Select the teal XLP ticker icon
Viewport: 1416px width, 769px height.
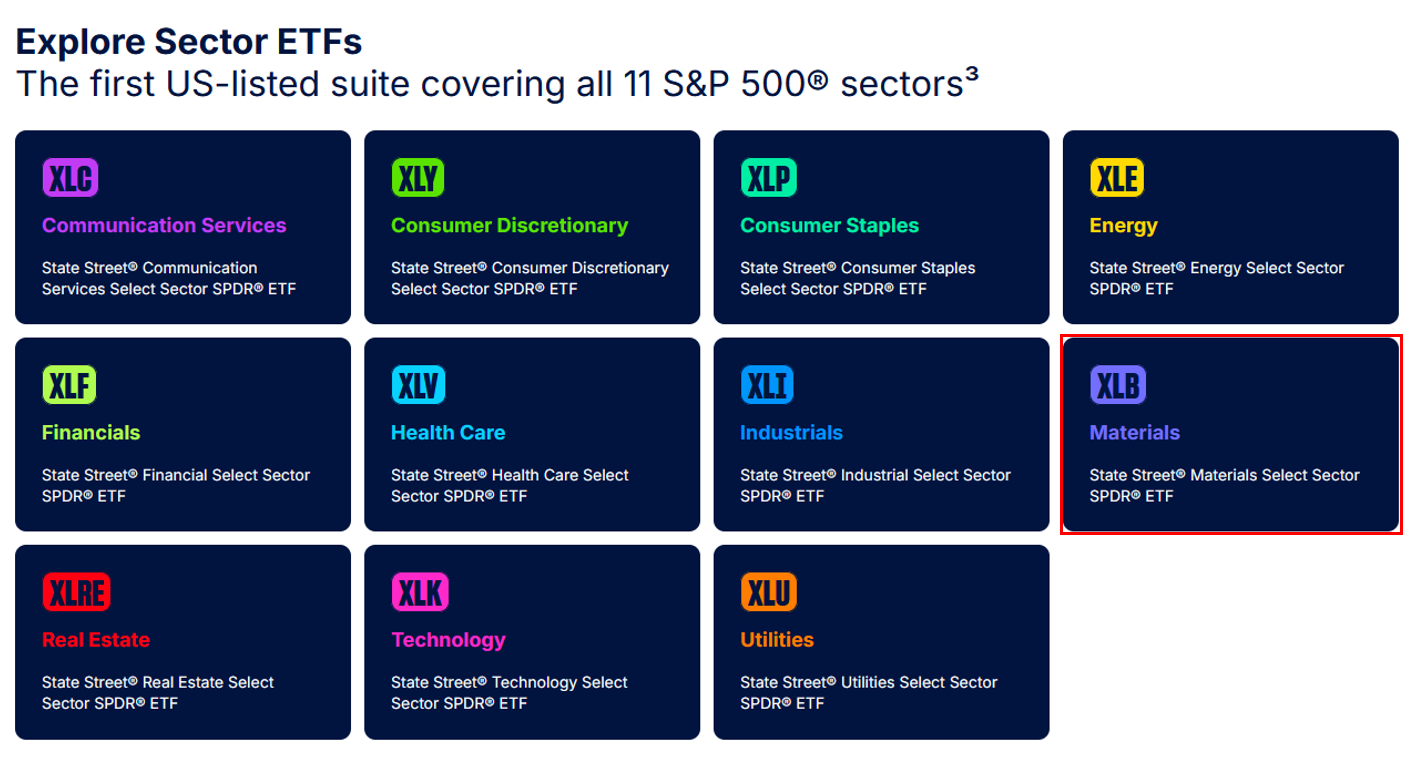[x=769, y=178]
